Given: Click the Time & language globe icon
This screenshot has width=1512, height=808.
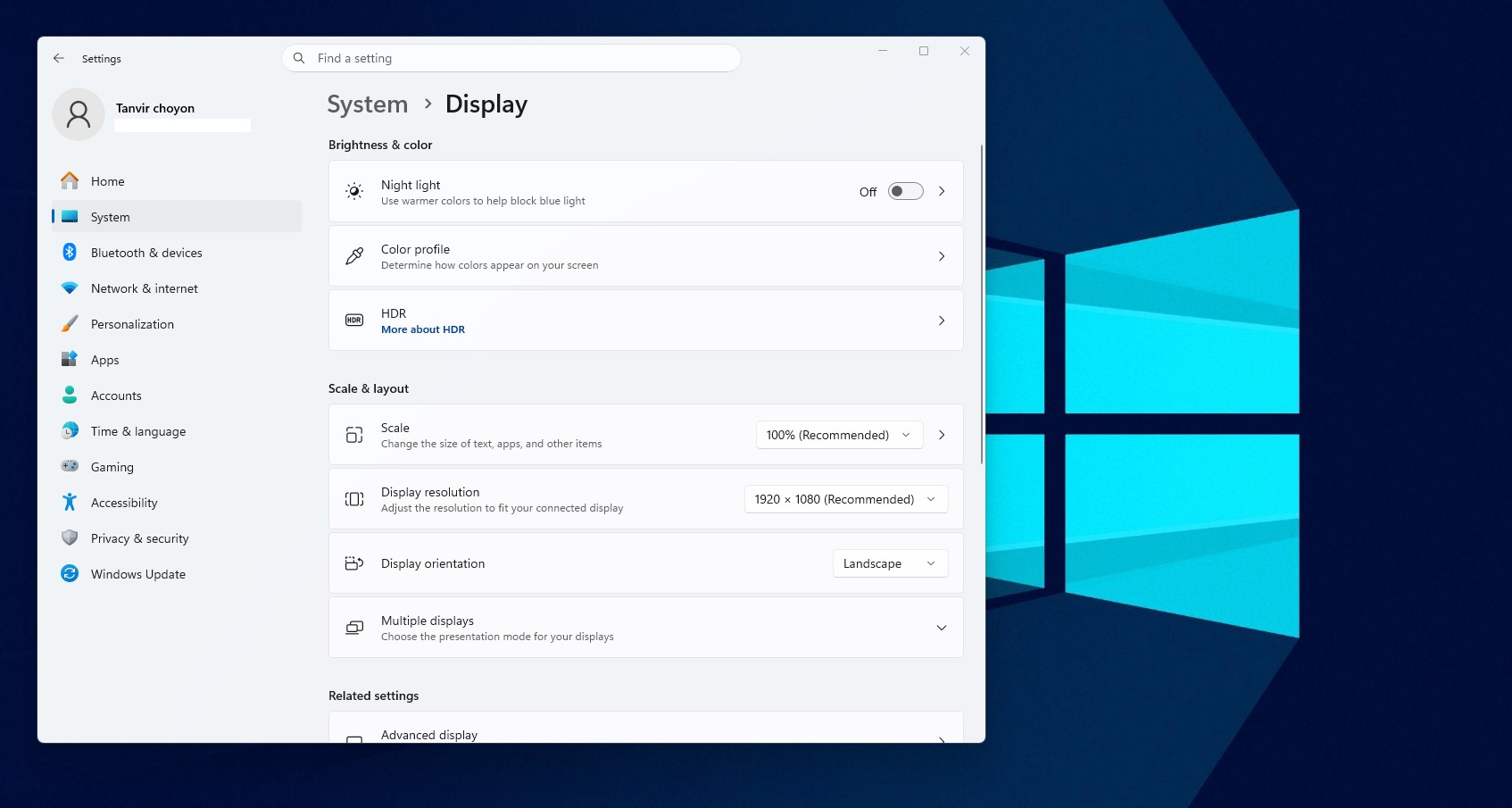Looking at the screenshot, I should pos(70,430).
